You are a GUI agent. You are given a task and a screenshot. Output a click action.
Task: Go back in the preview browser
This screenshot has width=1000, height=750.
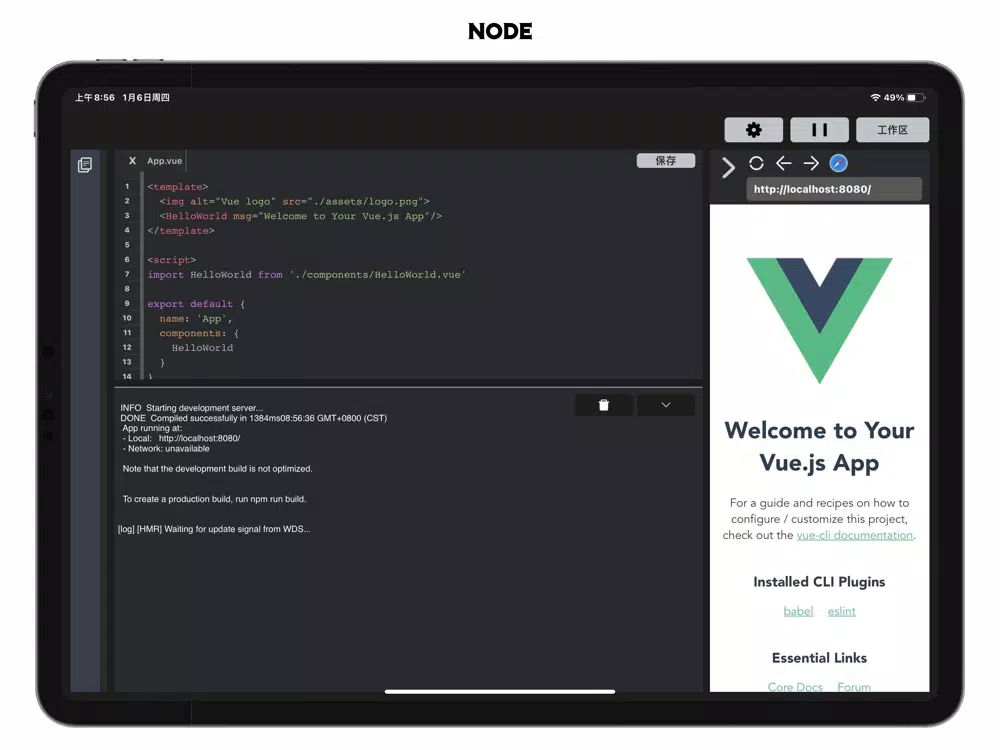tap(784, 163)
